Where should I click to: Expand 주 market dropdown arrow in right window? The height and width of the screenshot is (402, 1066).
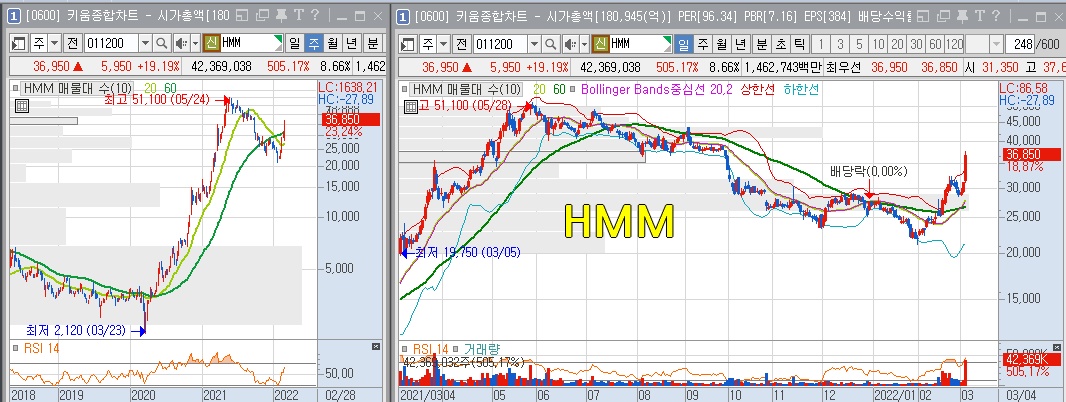(443, 44)
